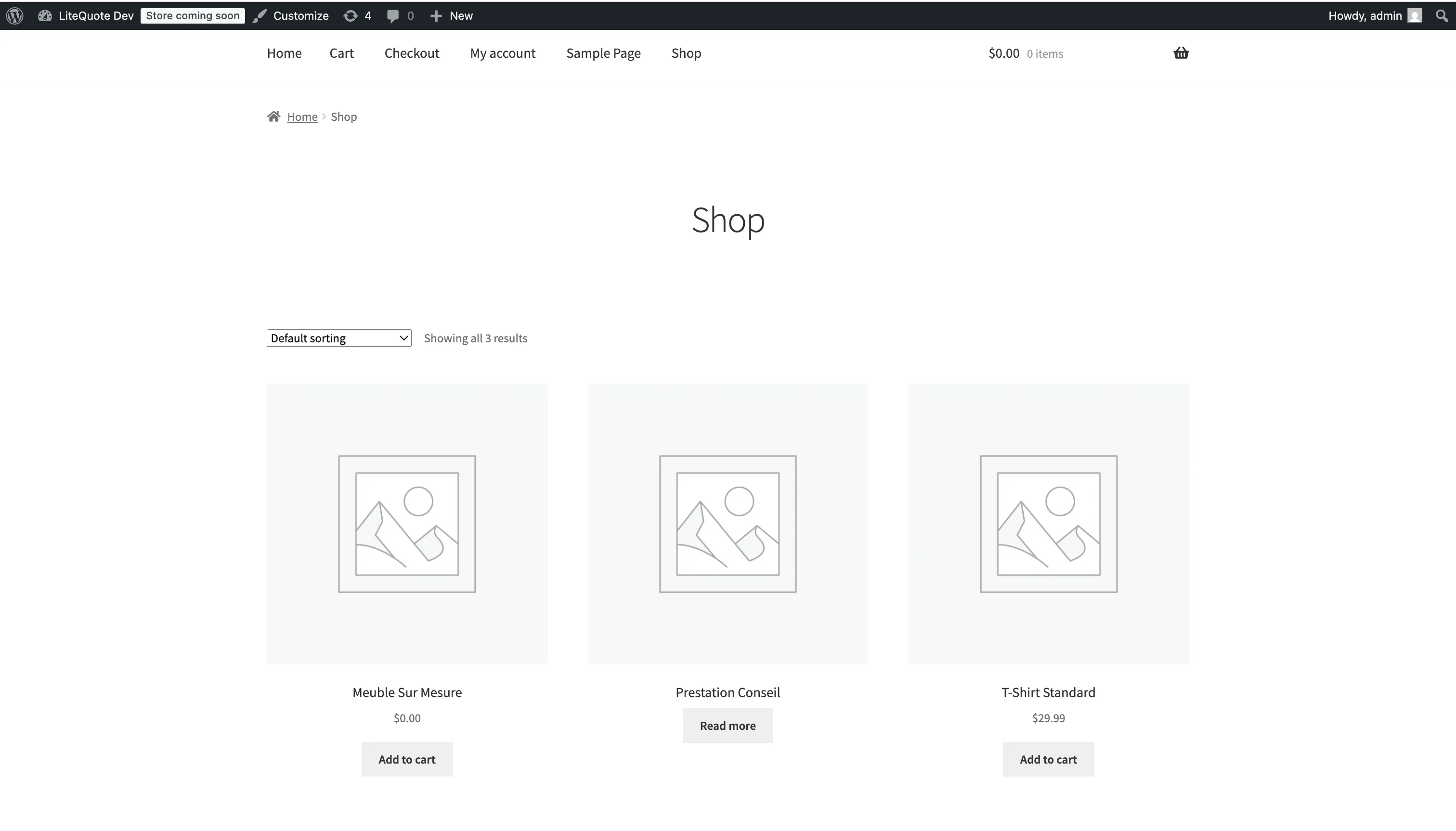Open the Checkout navigation item
Screen dimensions: 1456x831
click(x=412, y=53)
